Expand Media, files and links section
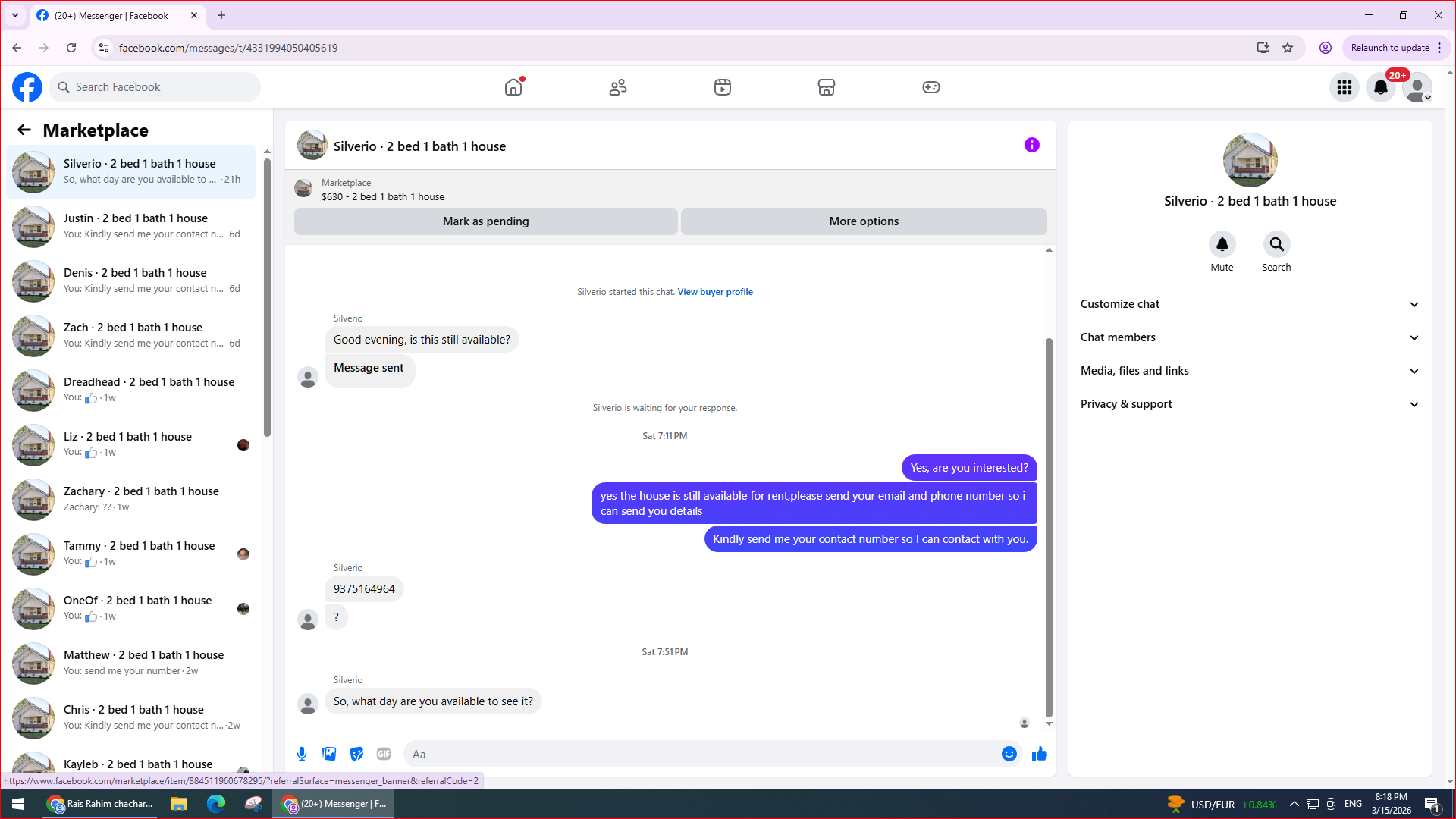The width and height of the screenshot is (1456, 819). pyautogui.click(x=1250, y=371)
